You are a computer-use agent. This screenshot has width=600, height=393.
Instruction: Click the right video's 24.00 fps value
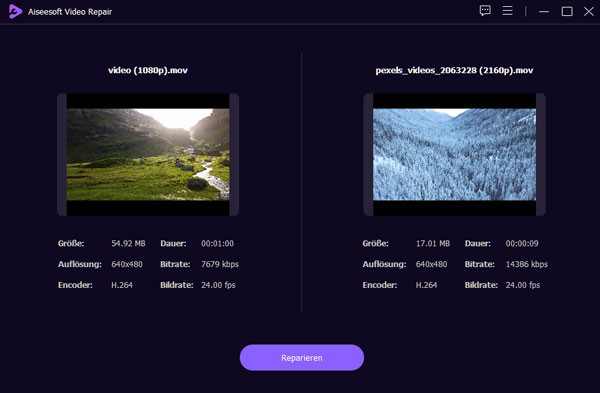(523, 285)
